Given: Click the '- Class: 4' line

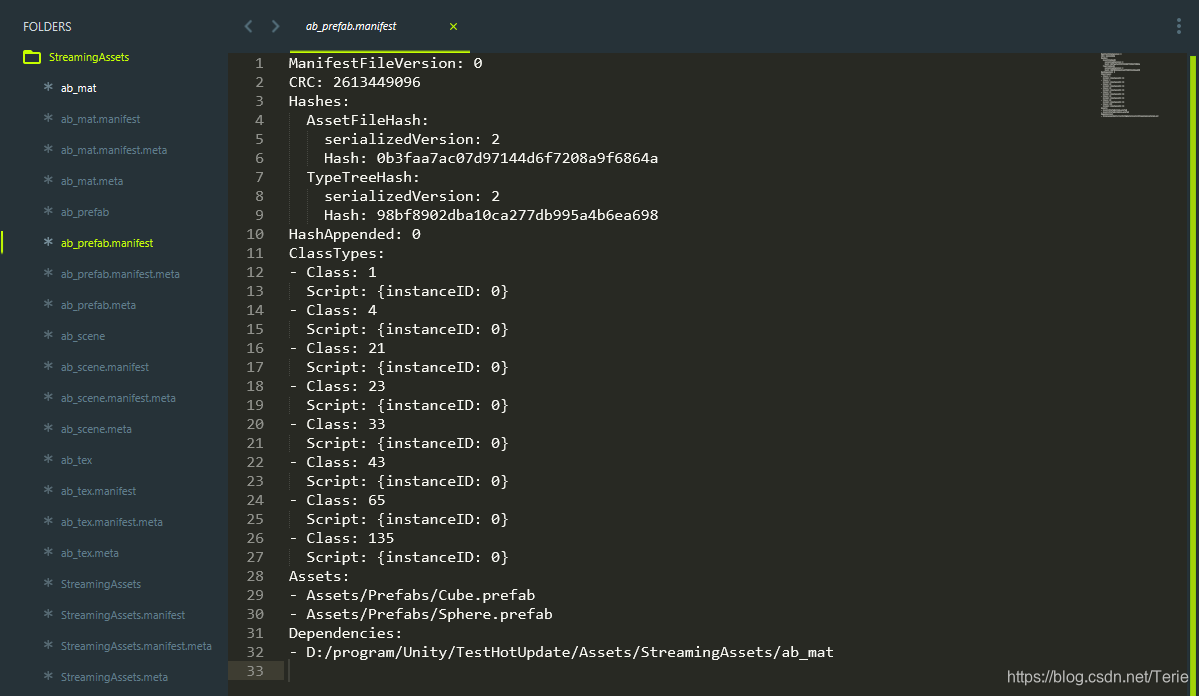Looking at the screenshot, I should point(333,310).
